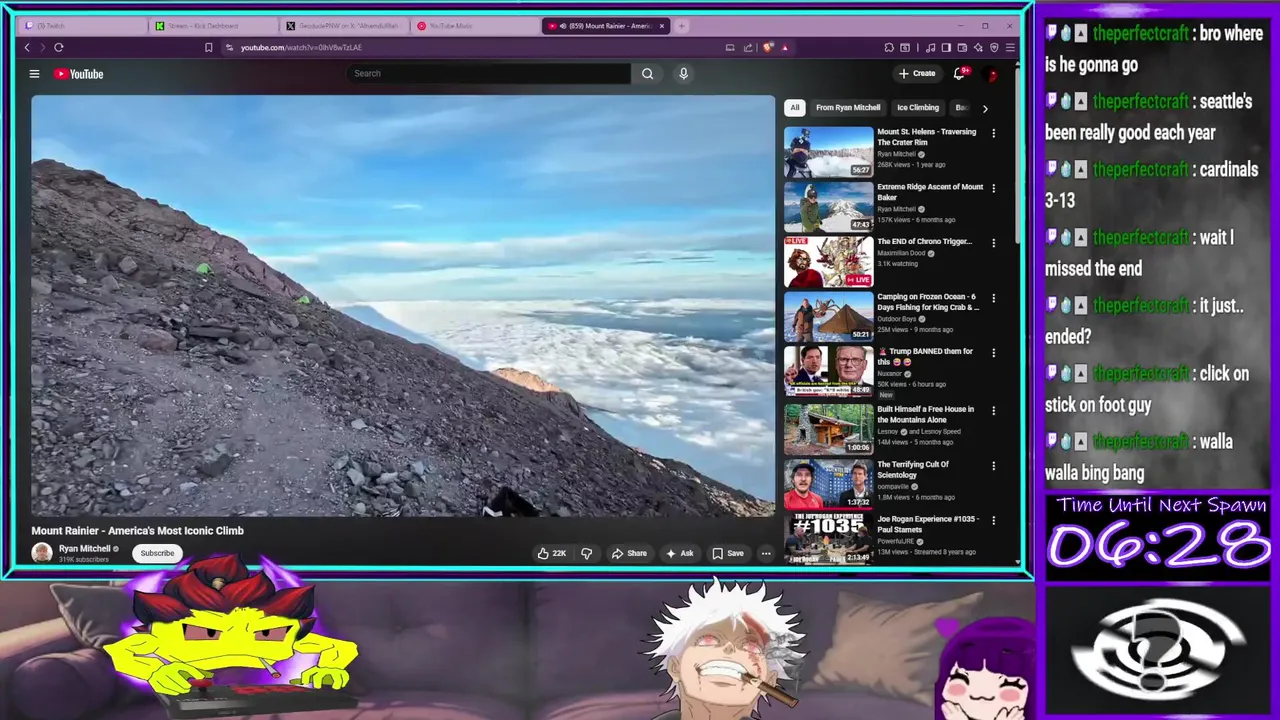This screenshot has width=1280, height=720.
Task: Open options for Camping on Frozen Ocean video
Action: 993,298
